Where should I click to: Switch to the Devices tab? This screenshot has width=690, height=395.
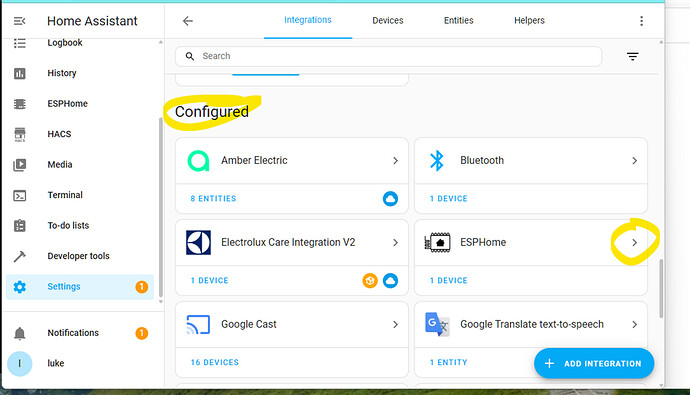tap(388, 20)
